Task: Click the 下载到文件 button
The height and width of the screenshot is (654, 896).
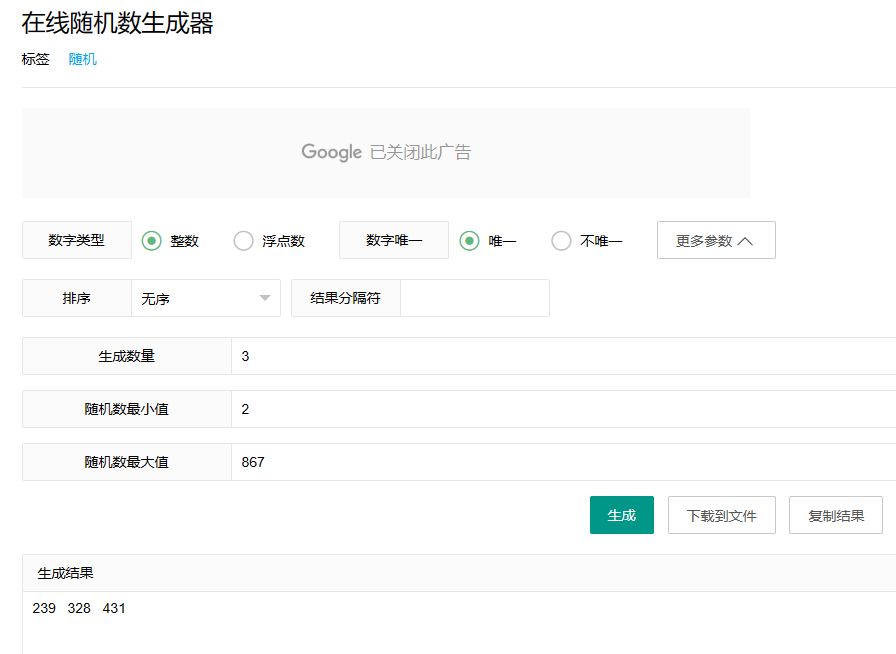Action: 721,515
